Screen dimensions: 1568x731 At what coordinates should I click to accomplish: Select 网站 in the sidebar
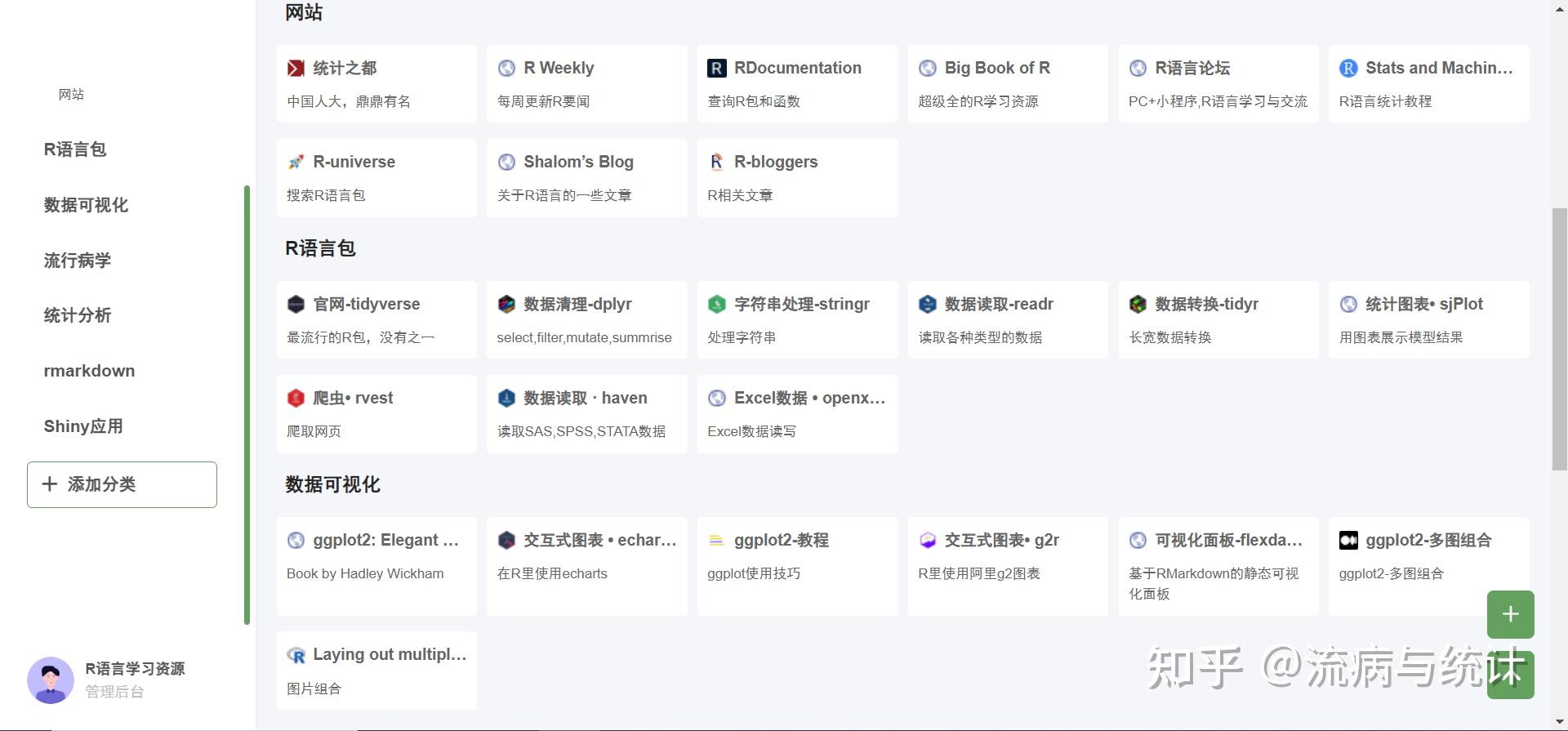point(71,95)
